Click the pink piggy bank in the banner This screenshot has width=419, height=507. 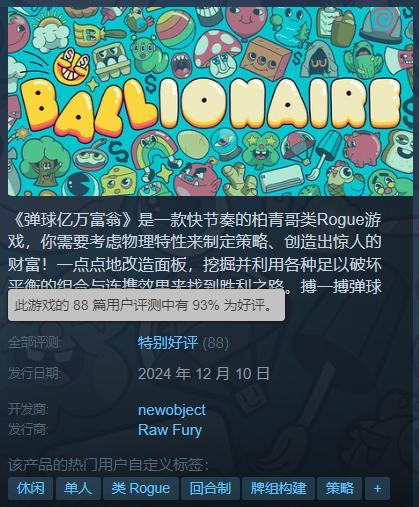pos(361,149)
